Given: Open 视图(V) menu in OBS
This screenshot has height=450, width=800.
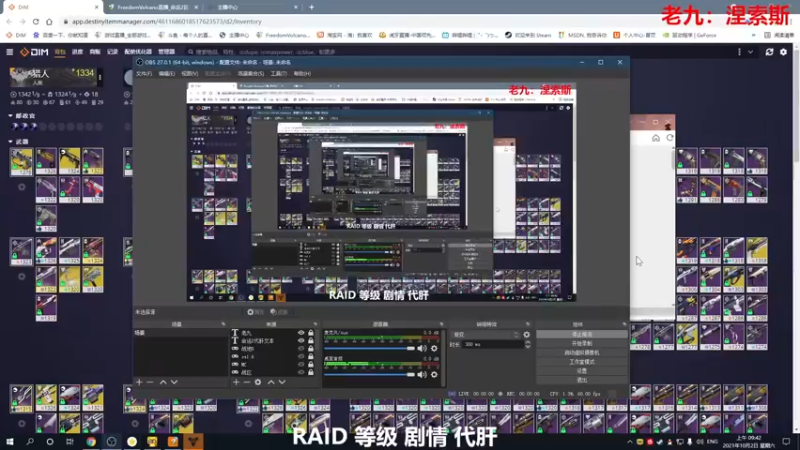Looking at the screenshot, I should coord(189,73).
